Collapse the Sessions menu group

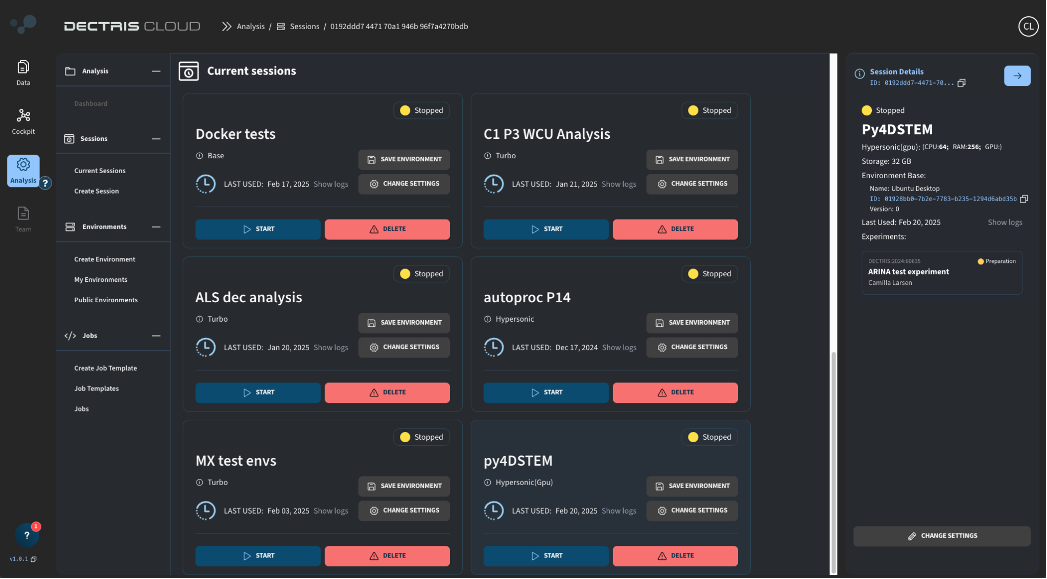156,139
